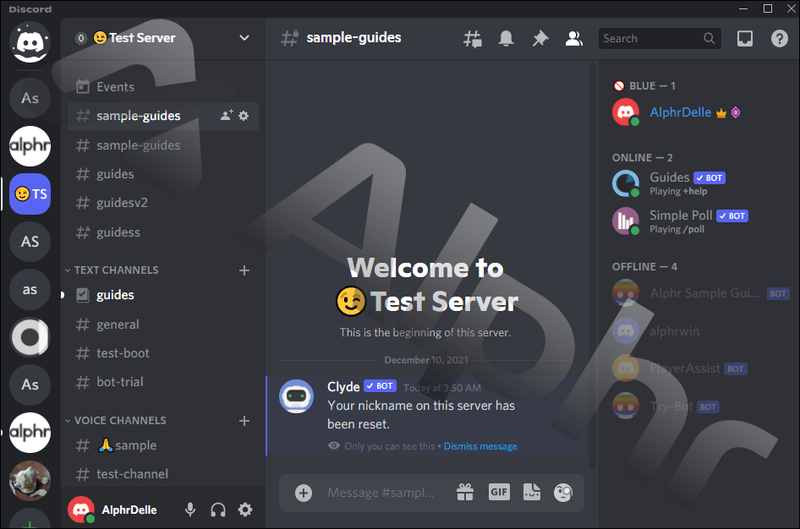
Task: Click the Dismiss message link
Action: tap(480, 446)
